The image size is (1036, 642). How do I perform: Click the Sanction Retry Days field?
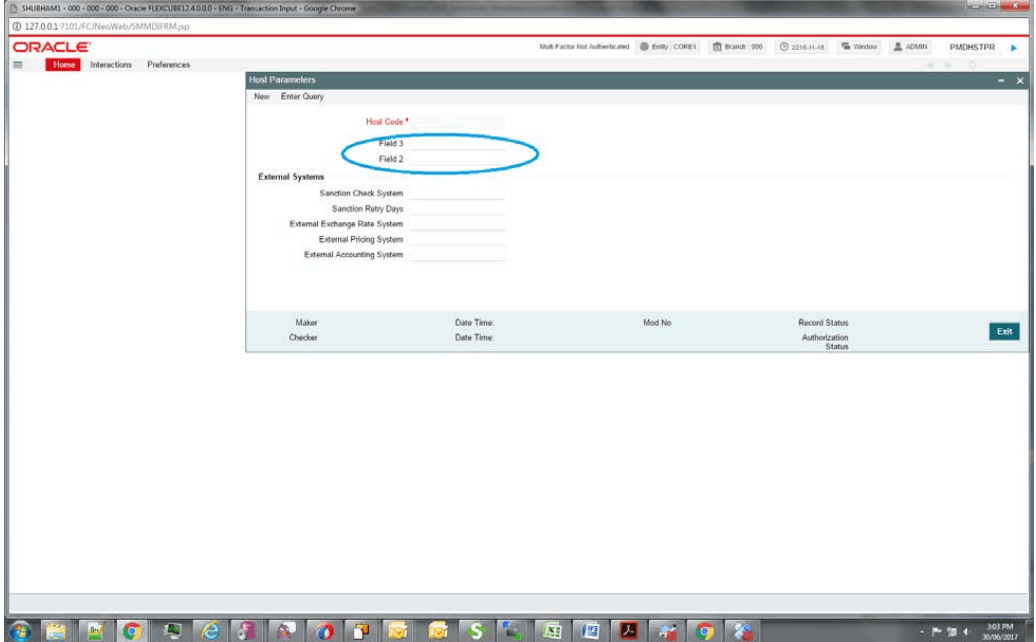click(457, 209)
